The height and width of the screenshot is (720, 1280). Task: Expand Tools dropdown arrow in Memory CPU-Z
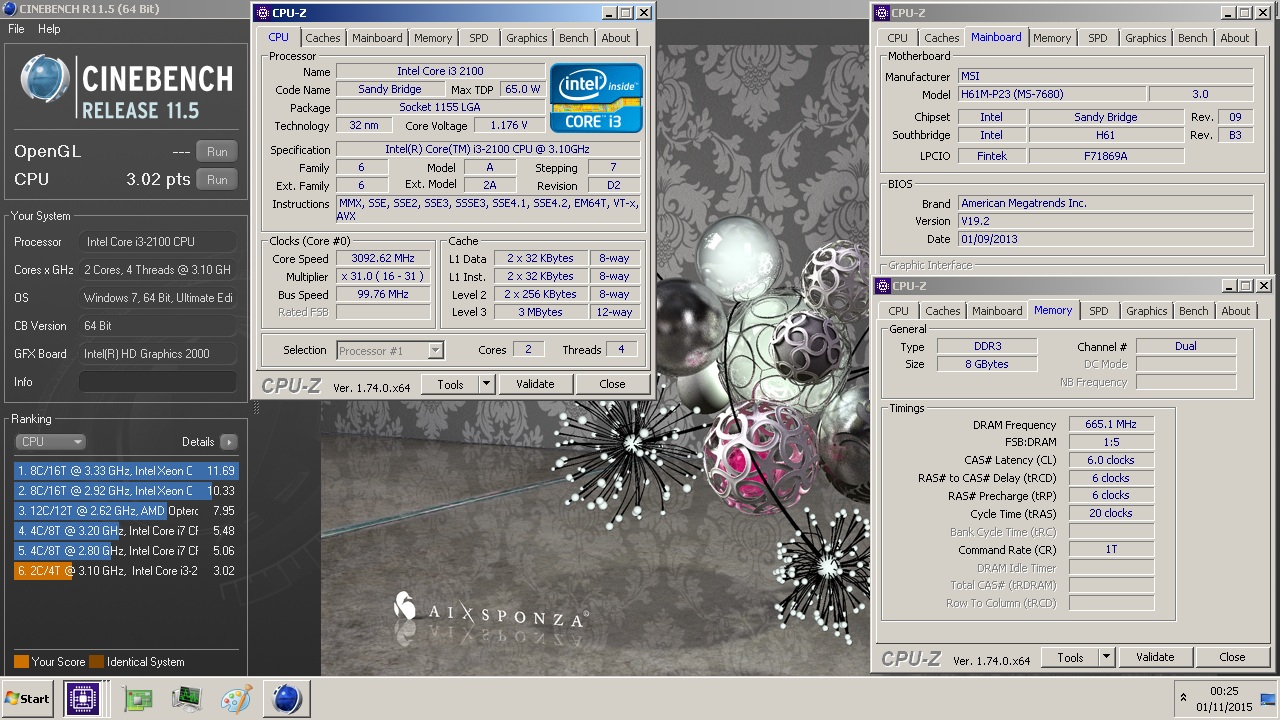pyautogui.click(x=1106, y=657)
